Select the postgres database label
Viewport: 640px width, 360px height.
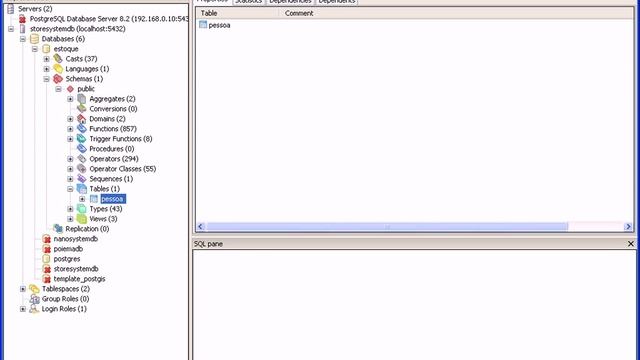tap(67, 259)
